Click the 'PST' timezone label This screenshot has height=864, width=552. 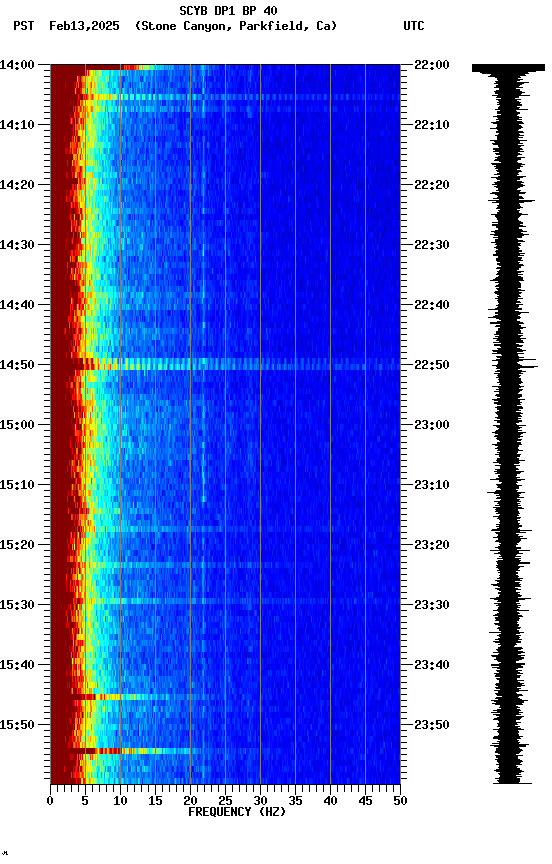click(x=24, y=26)
